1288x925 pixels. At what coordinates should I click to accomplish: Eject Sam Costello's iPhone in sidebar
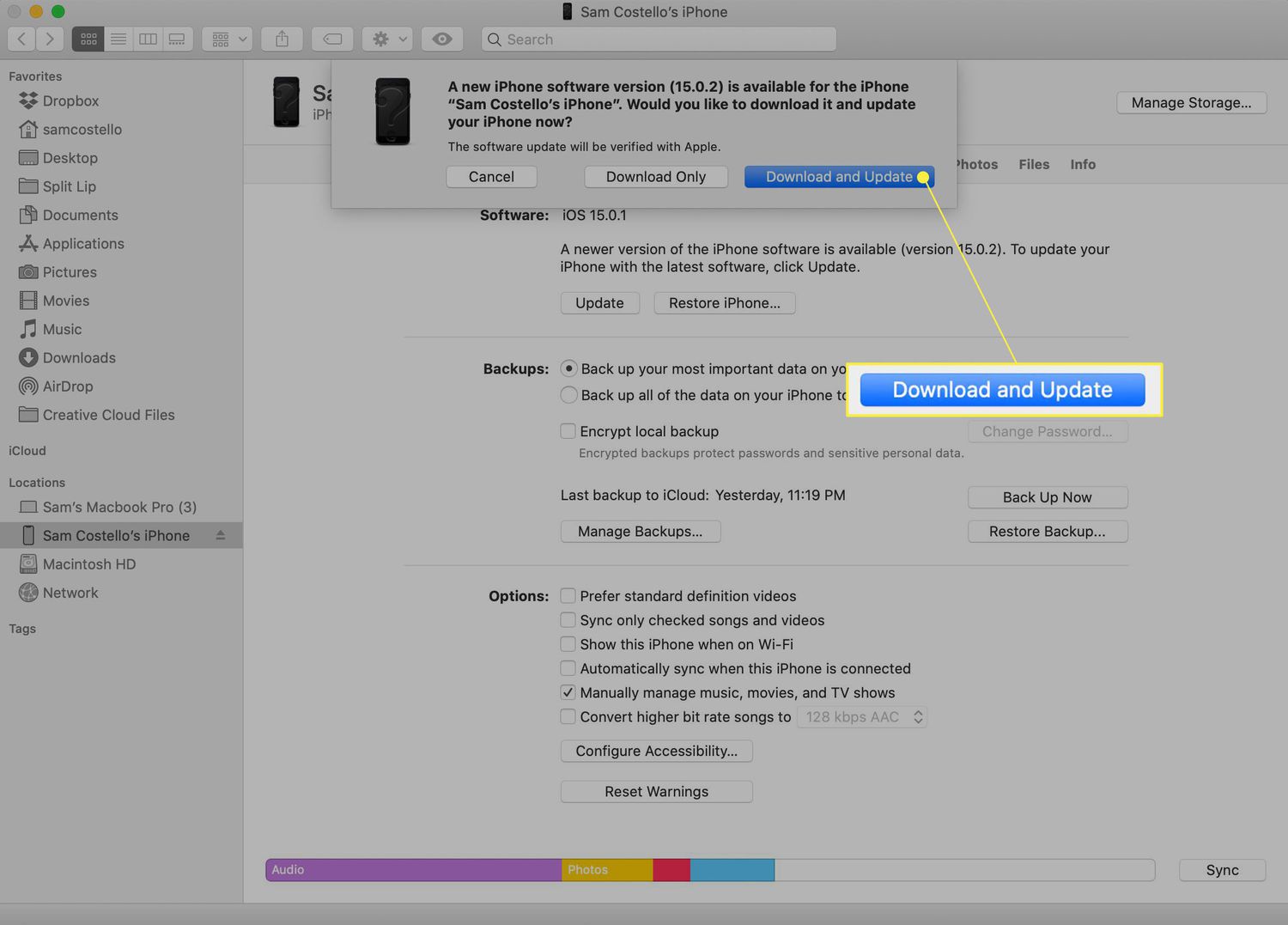[221, 535]
